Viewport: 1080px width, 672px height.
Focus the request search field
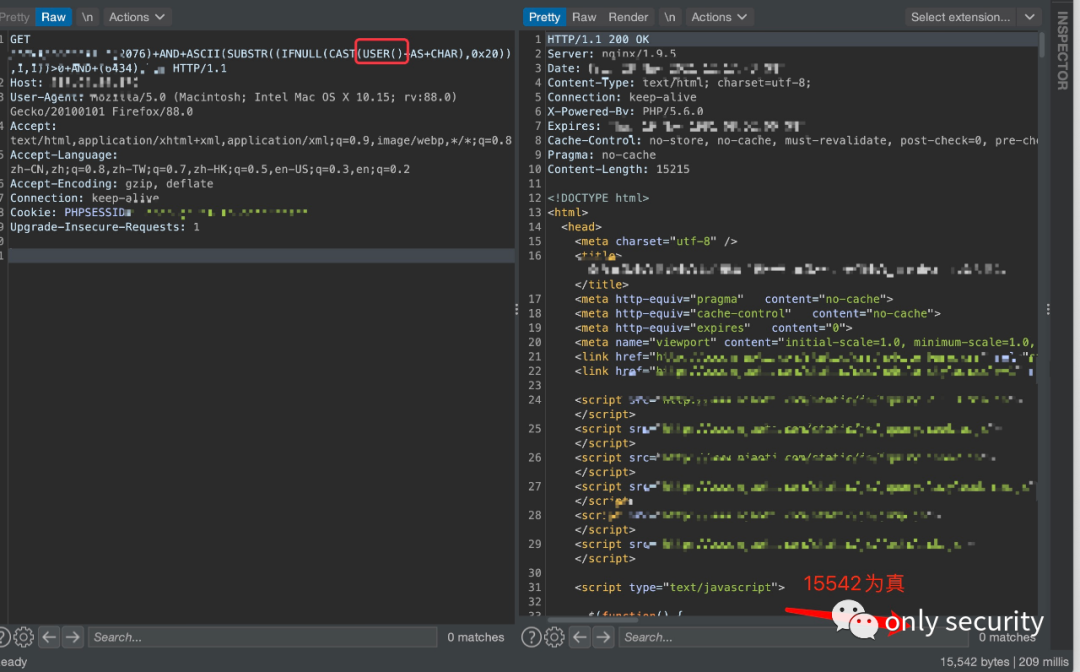pos(262,638)
